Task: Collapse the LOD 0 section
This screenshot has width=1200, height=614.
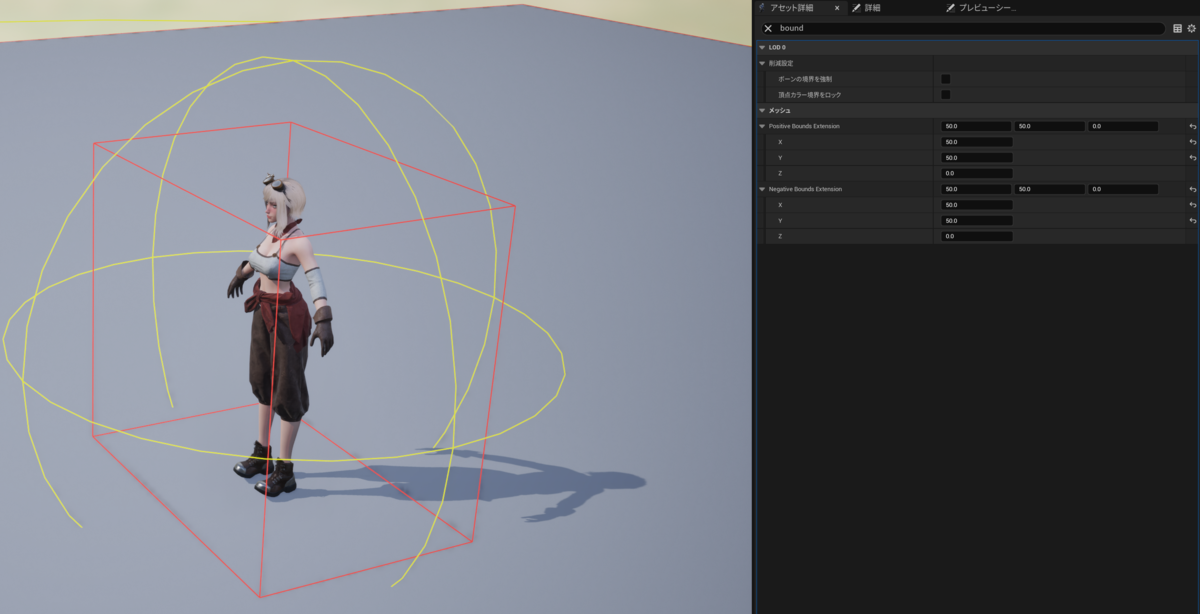Action: 762,45
